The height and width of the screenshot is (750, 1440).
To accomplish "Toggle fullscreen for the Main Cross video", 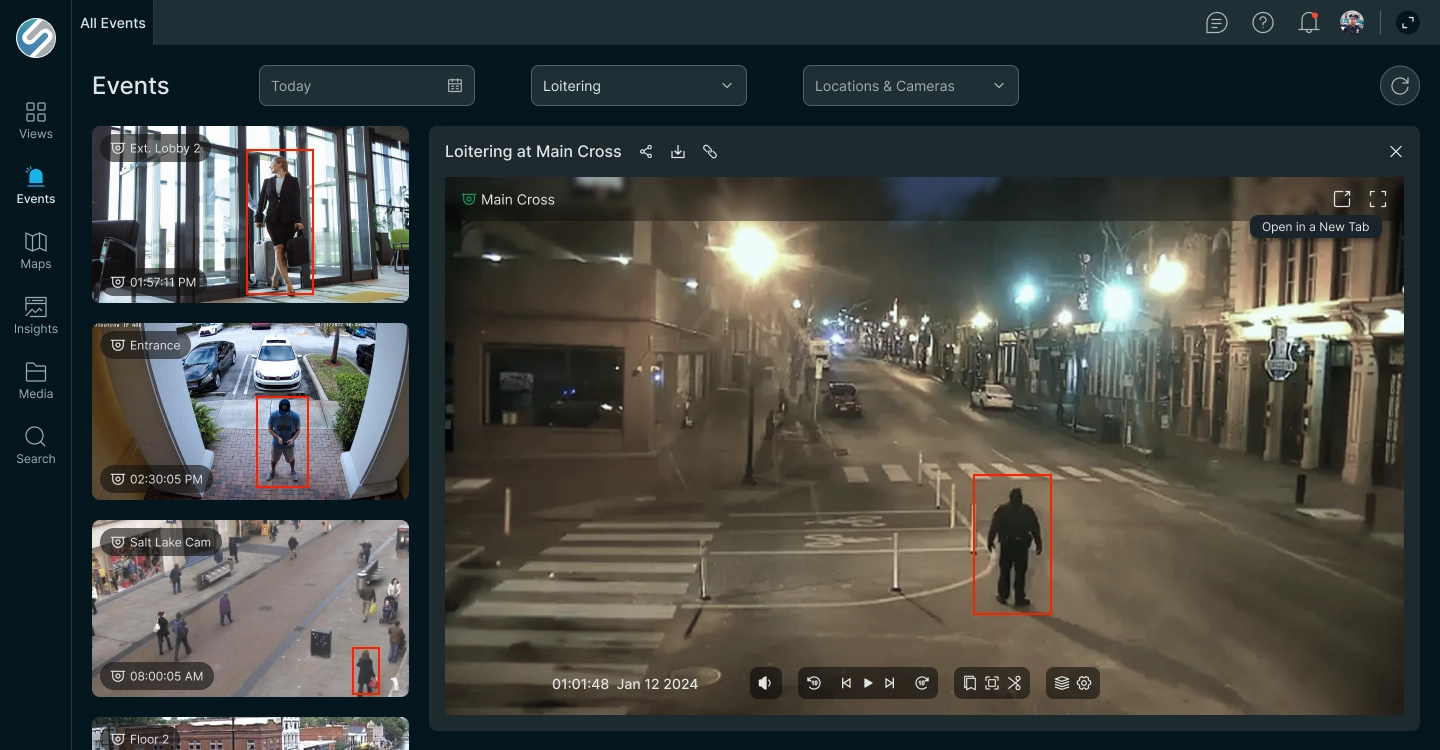I will pos(1378,199).
